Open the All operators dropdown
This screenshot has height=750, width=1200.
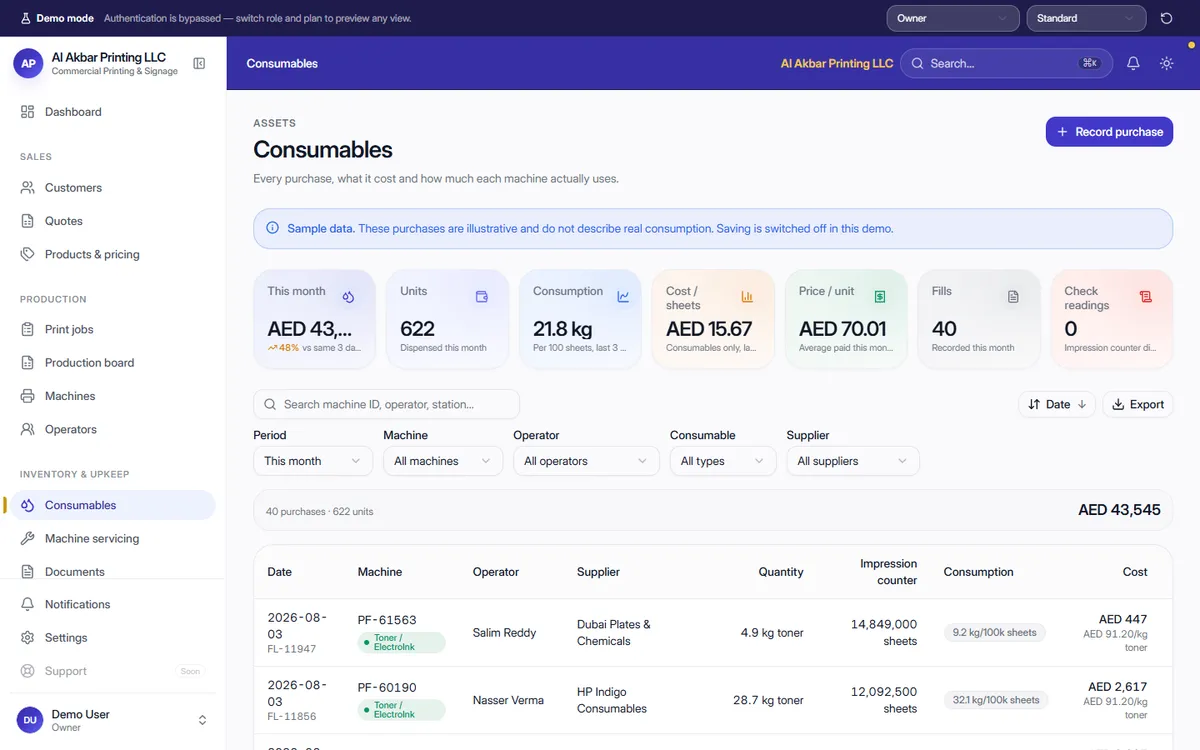586,461
